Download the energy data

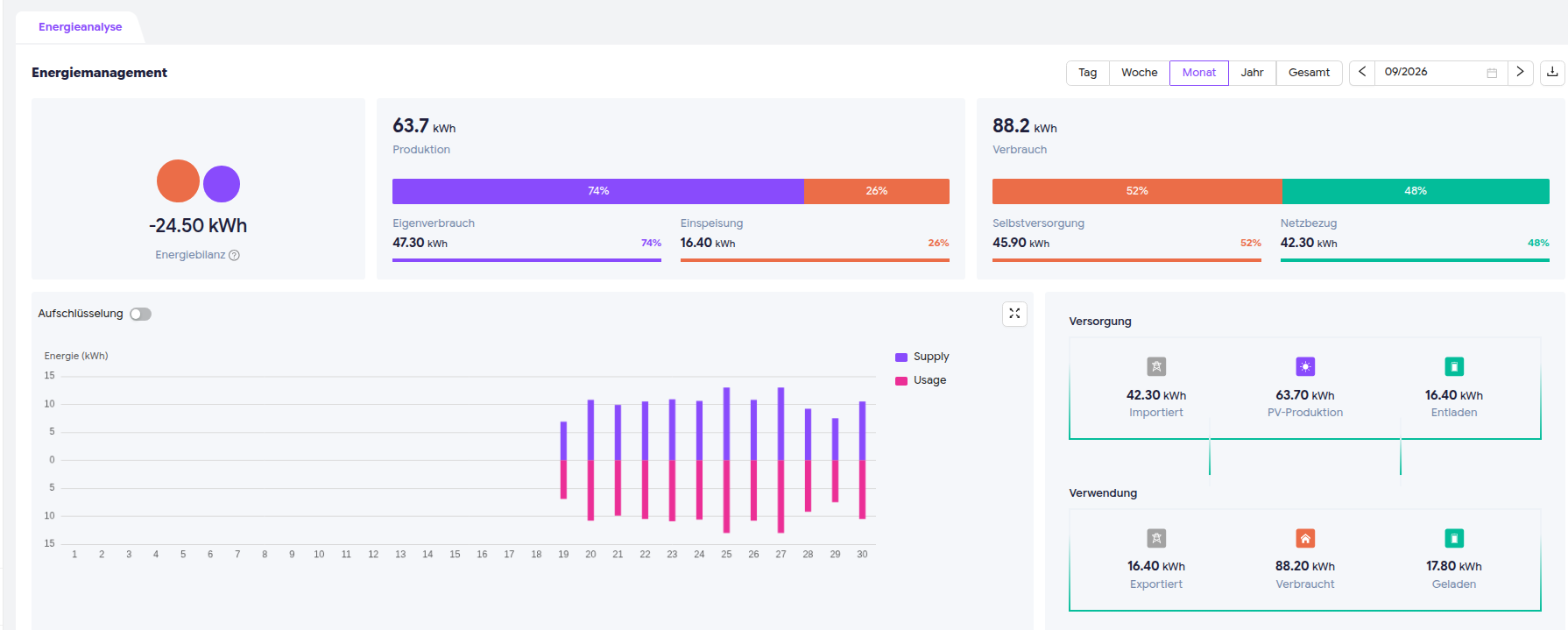click(x=1552, y=73)
